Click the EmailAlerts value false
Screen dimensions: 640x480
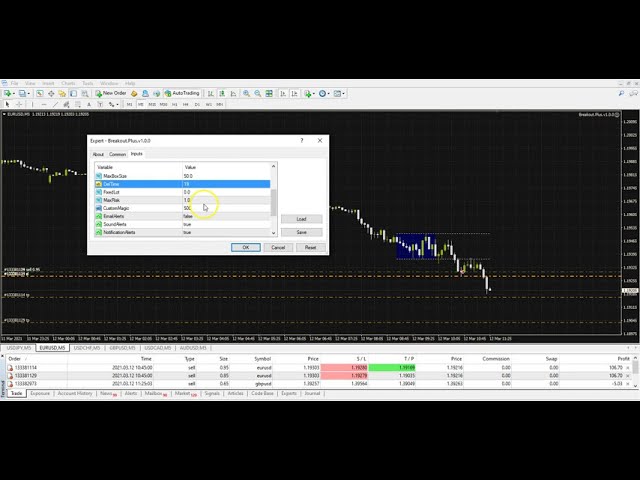pos(188,216)
